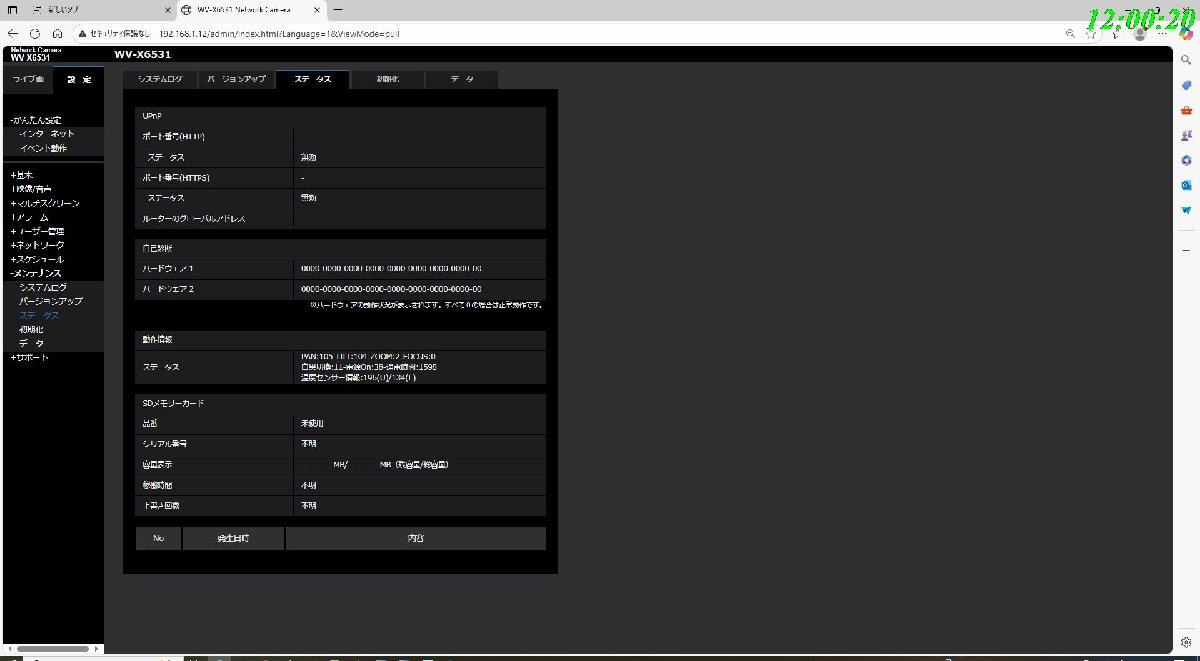
Task: Open the Outlook sidebar icon
Action: point(1186,185)
